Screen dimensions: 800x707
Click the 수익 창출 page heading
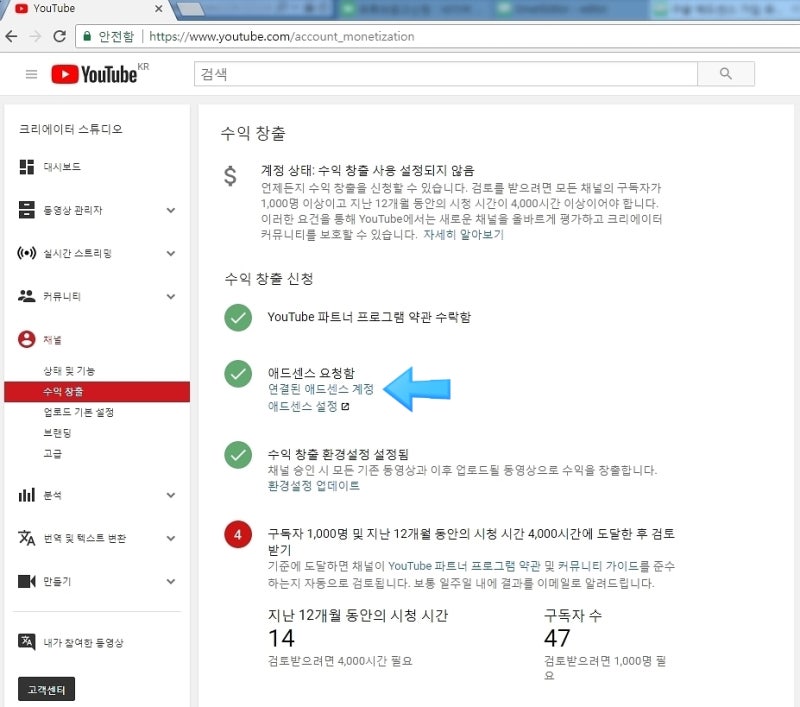tap(253, 134)
